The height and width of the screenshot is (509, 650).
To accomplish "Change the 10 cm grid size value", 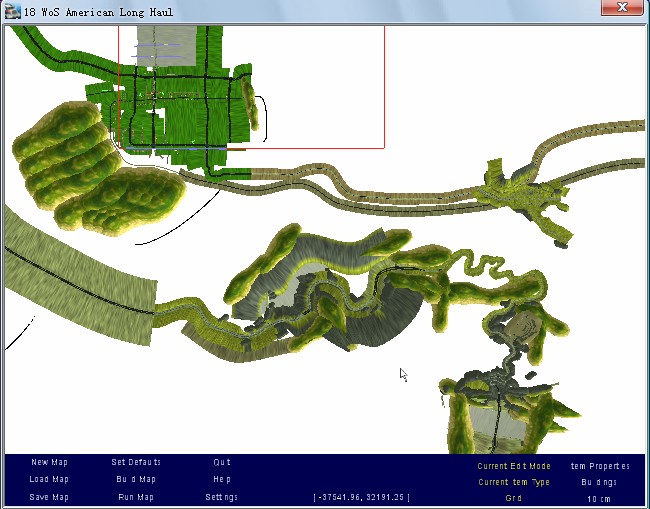I will pos(600,498).
